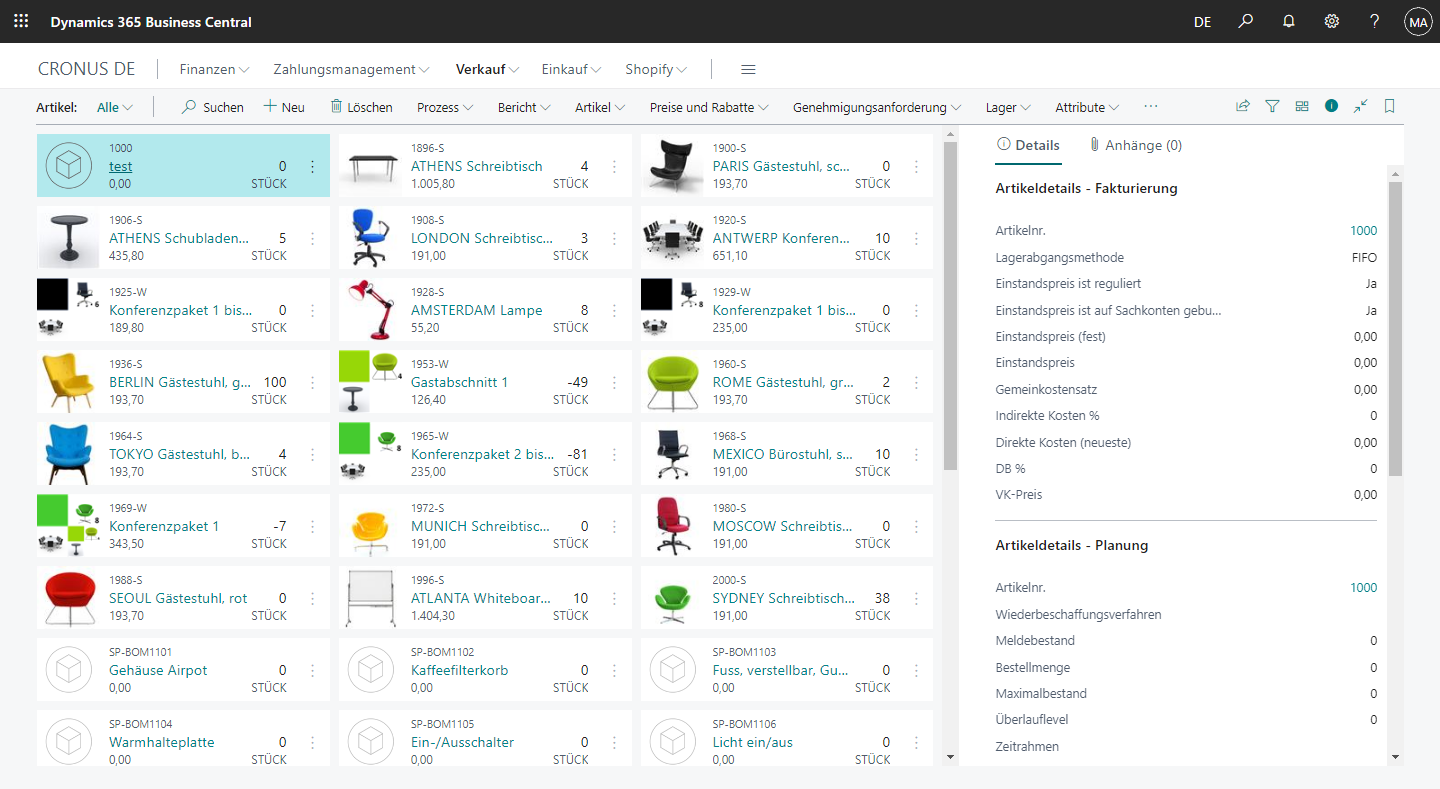Open the options menu for Warmhalteplatte
The image size is (1440, 789).
(x=312, y=743)
